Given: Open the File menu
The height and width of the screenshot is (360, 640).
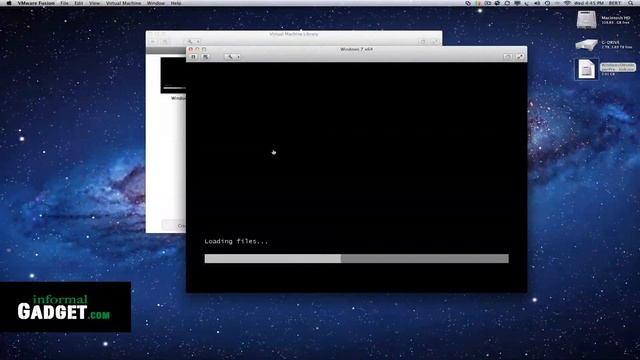Looking at the screenshot, I should pos(64,3).
